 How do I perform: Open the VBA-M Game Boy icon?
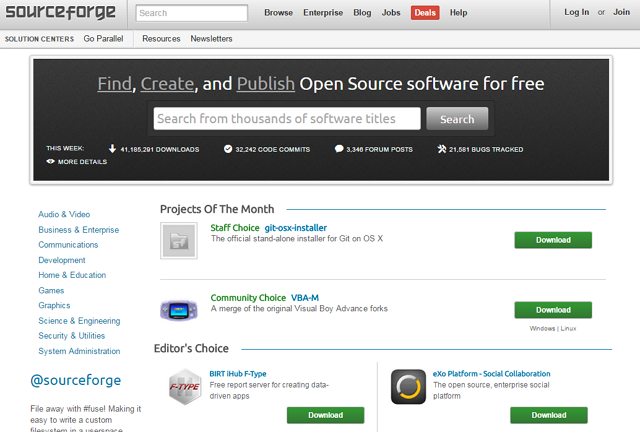[179, 310]
